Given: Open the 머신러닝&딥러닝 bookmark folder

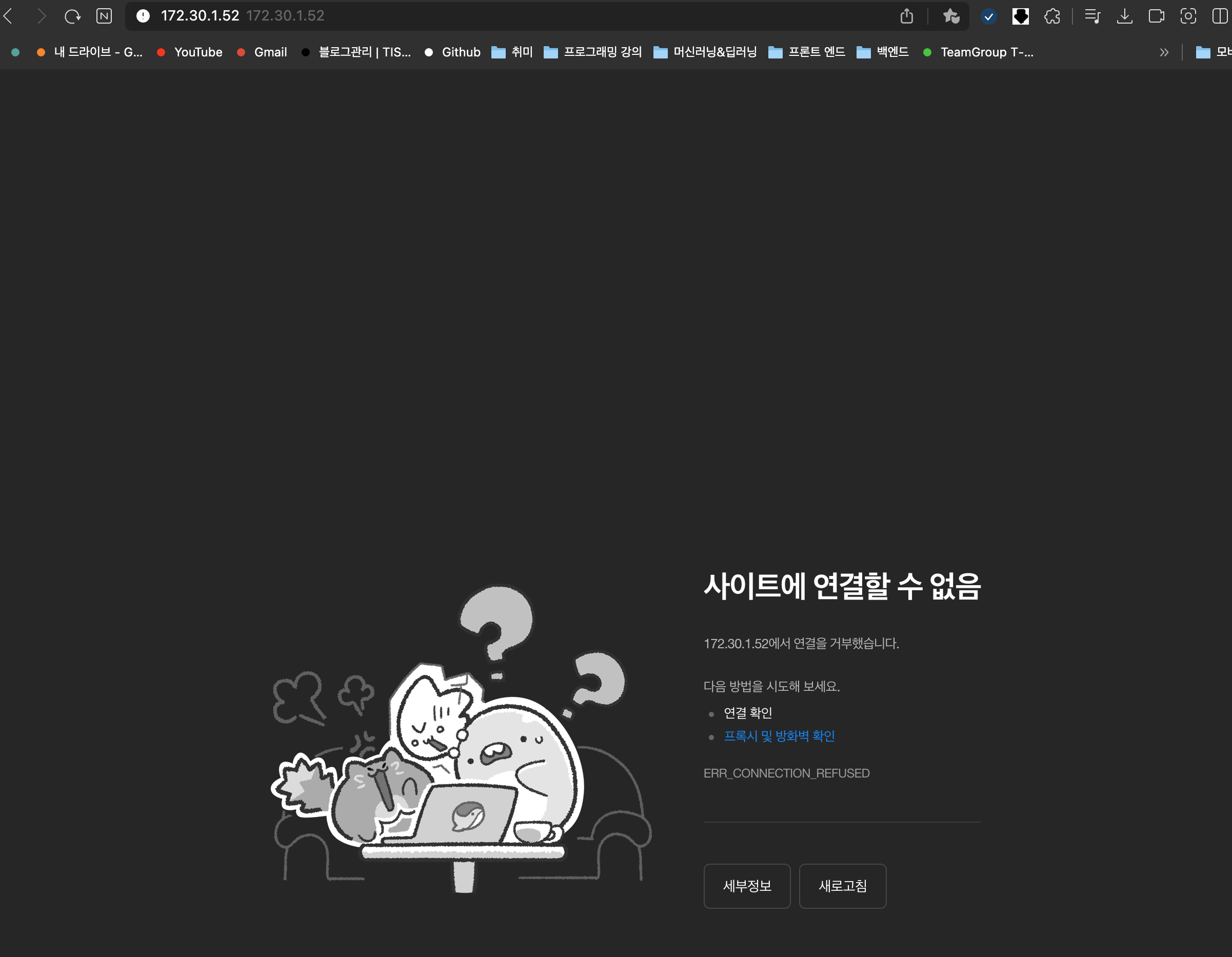Looking at the screenshot, I should point(705,52).
